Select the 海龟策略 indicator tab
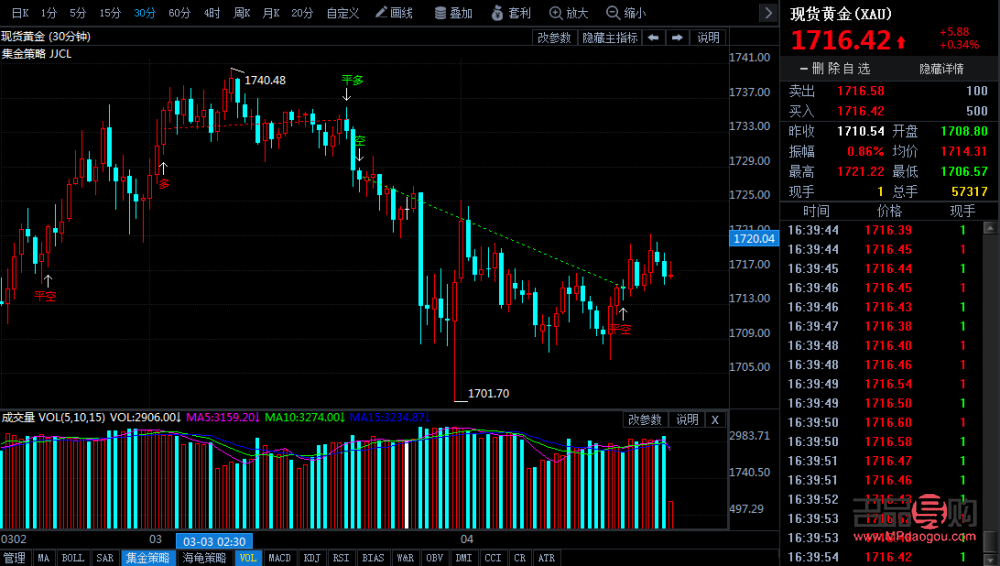 click(x=204, y=558)
